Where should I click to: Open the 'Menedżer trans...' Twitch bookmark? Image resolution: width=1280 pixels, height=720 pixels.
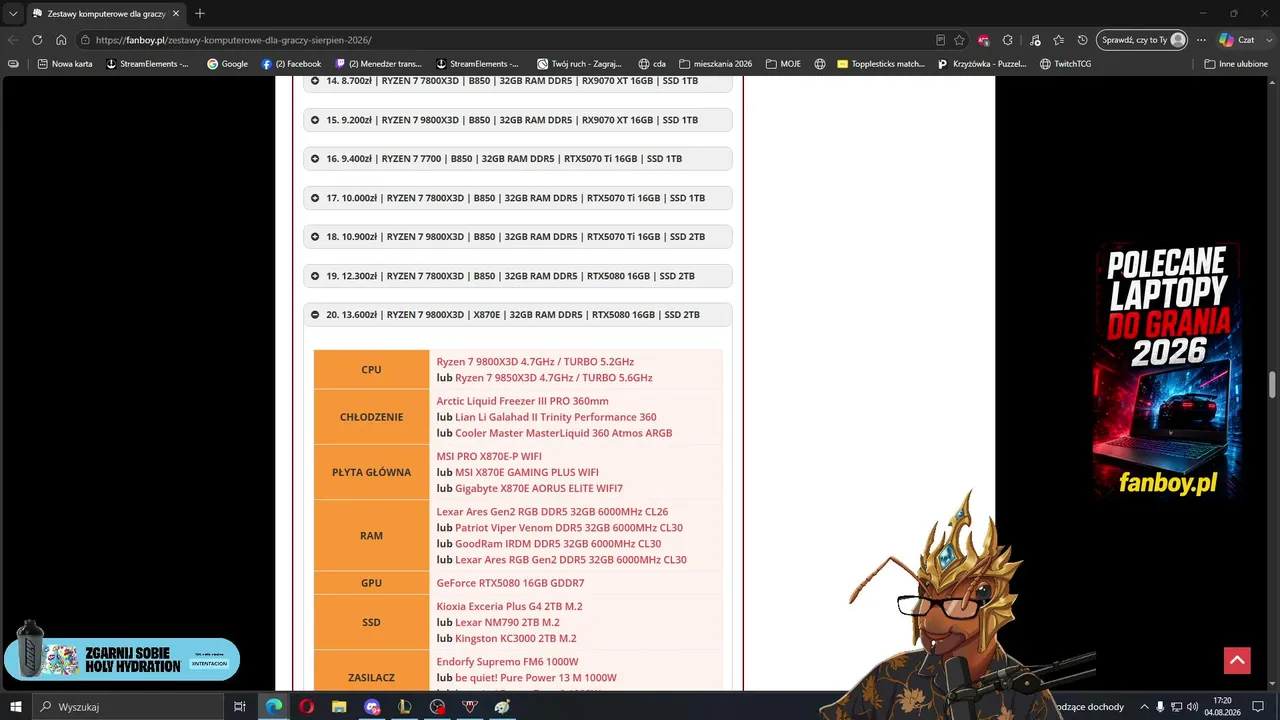click(x=378, y=64)
